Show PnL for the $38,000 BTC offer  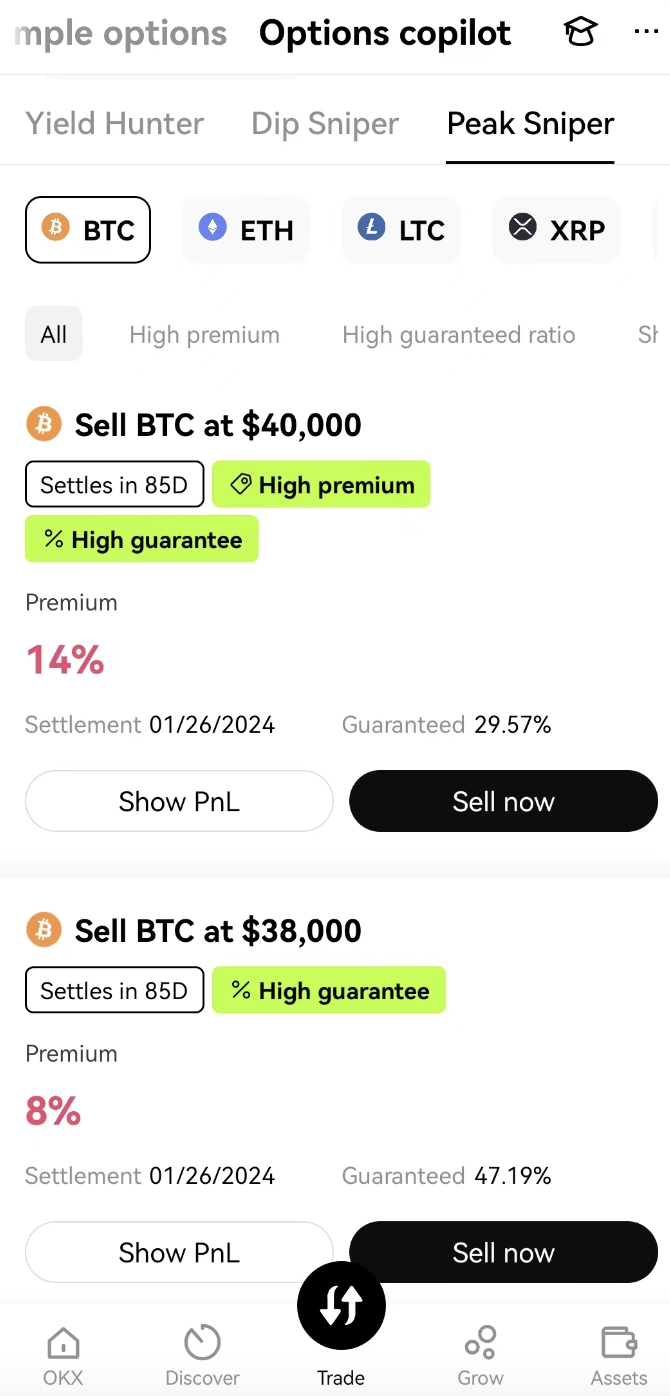(x=179, y=1252)
